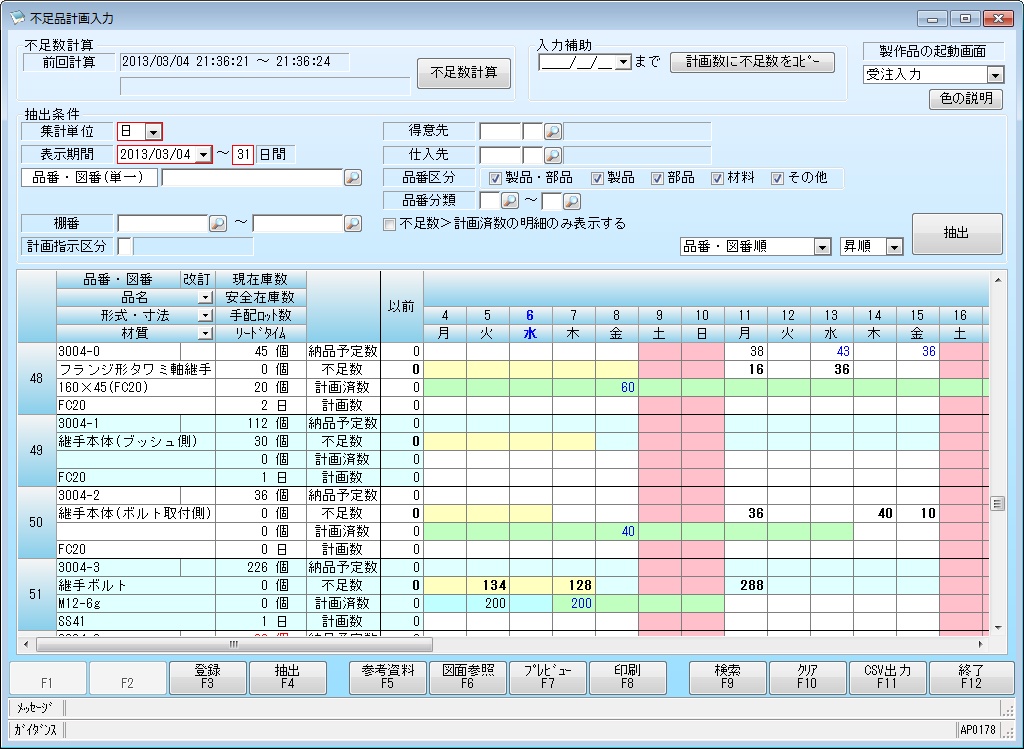
Task: Click the lookup icon for 品番・図番 field
Action: [352, 178]
